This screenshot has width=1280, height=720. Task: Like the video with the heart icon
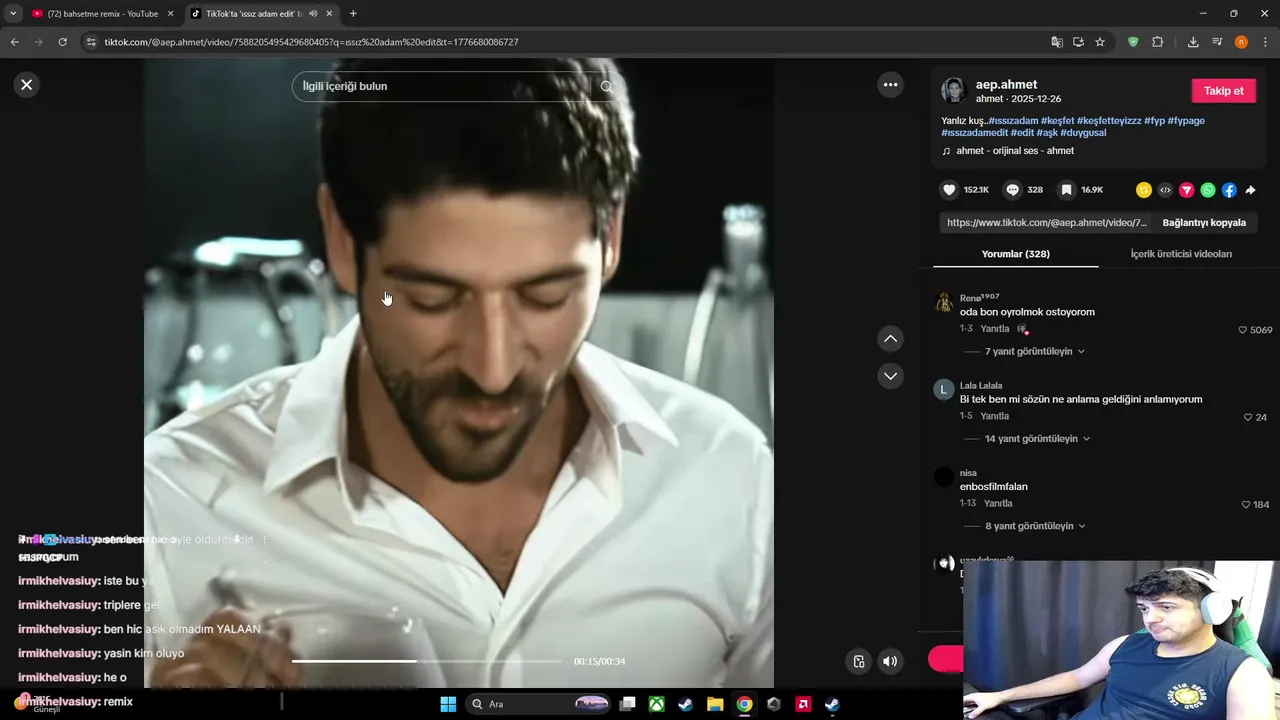950,190
